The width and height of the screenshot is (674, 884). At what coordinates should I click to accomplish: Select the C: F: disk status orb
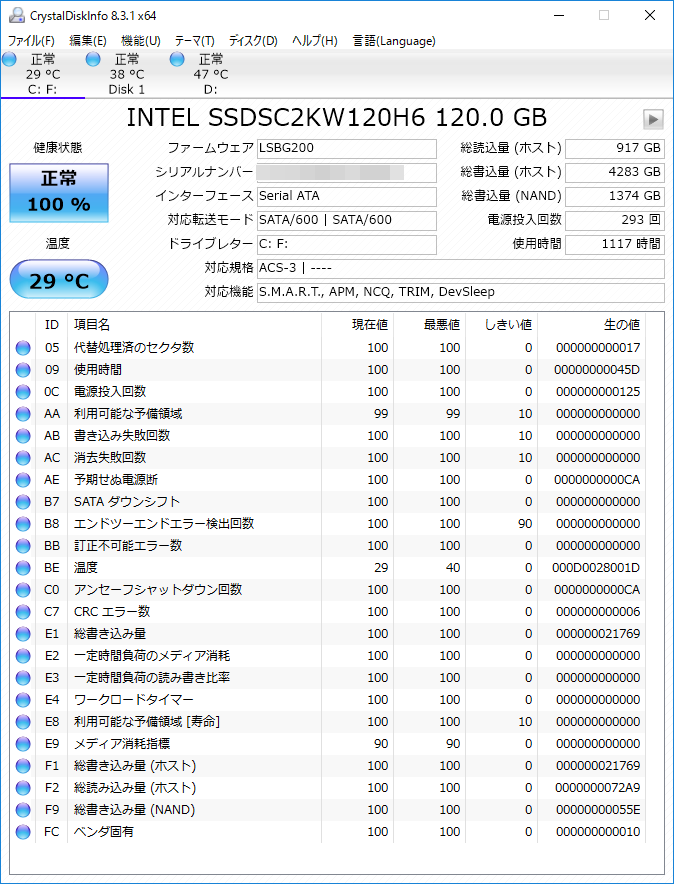click(10, 60)
